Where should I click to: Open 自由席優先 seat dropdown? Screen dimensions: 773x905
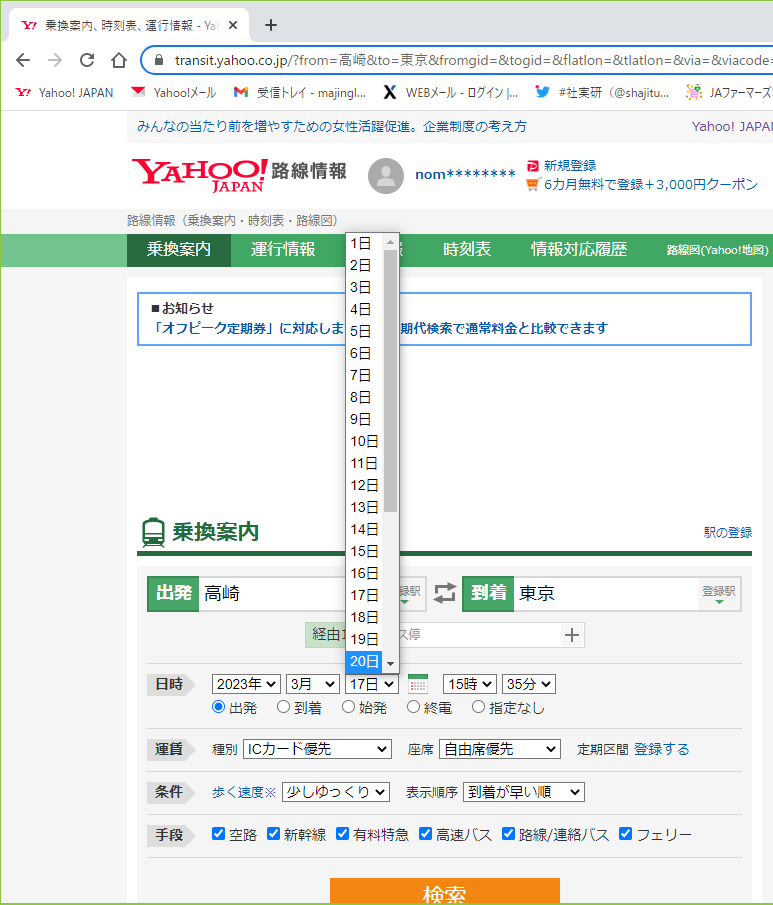(500, 749)
